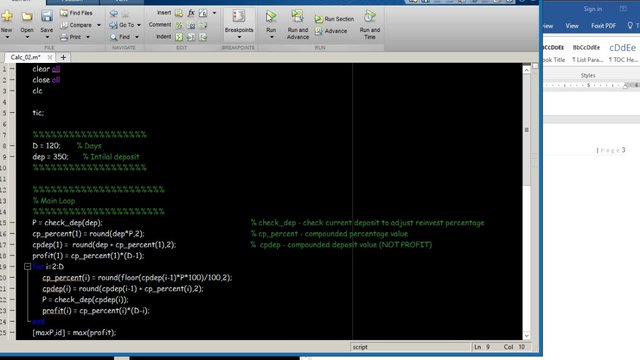Image resolution: width=640 pixels, height=360 pixels.
Task: Collapse the for loop at line 19
Action: click(x=27, y=267)
